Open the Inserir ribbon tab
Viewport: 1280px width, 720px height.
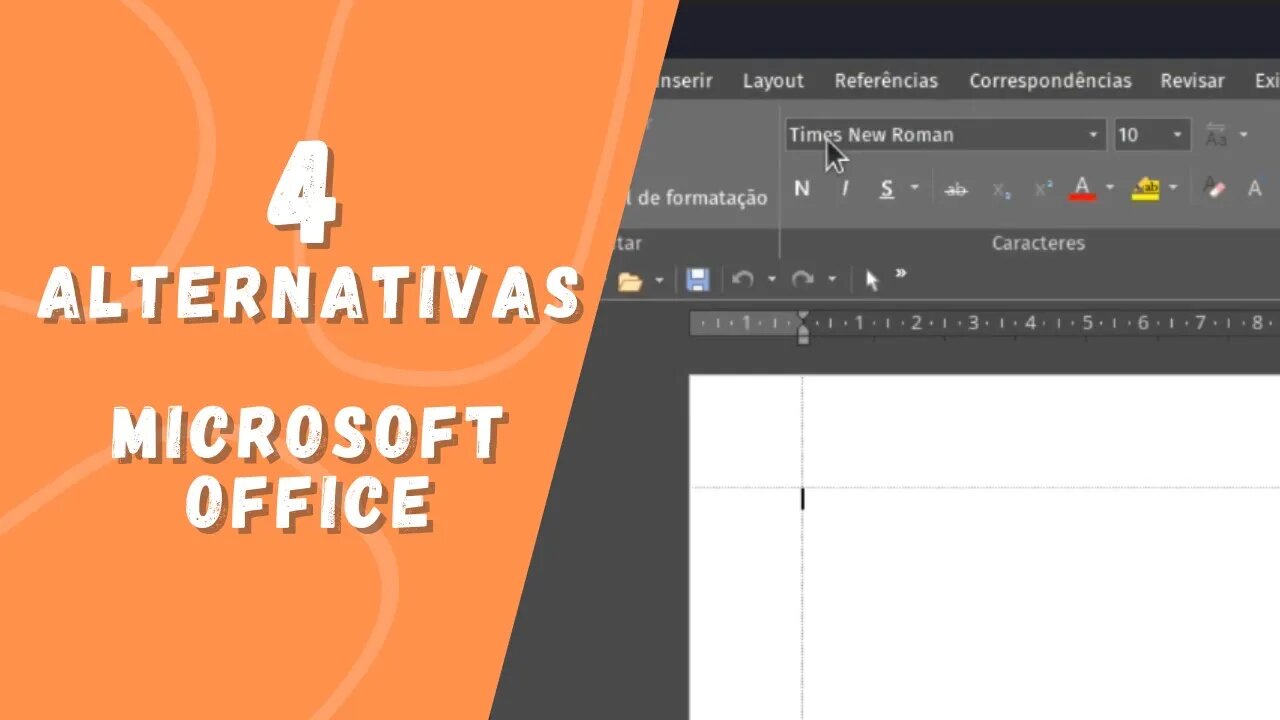tap(682, 81)
